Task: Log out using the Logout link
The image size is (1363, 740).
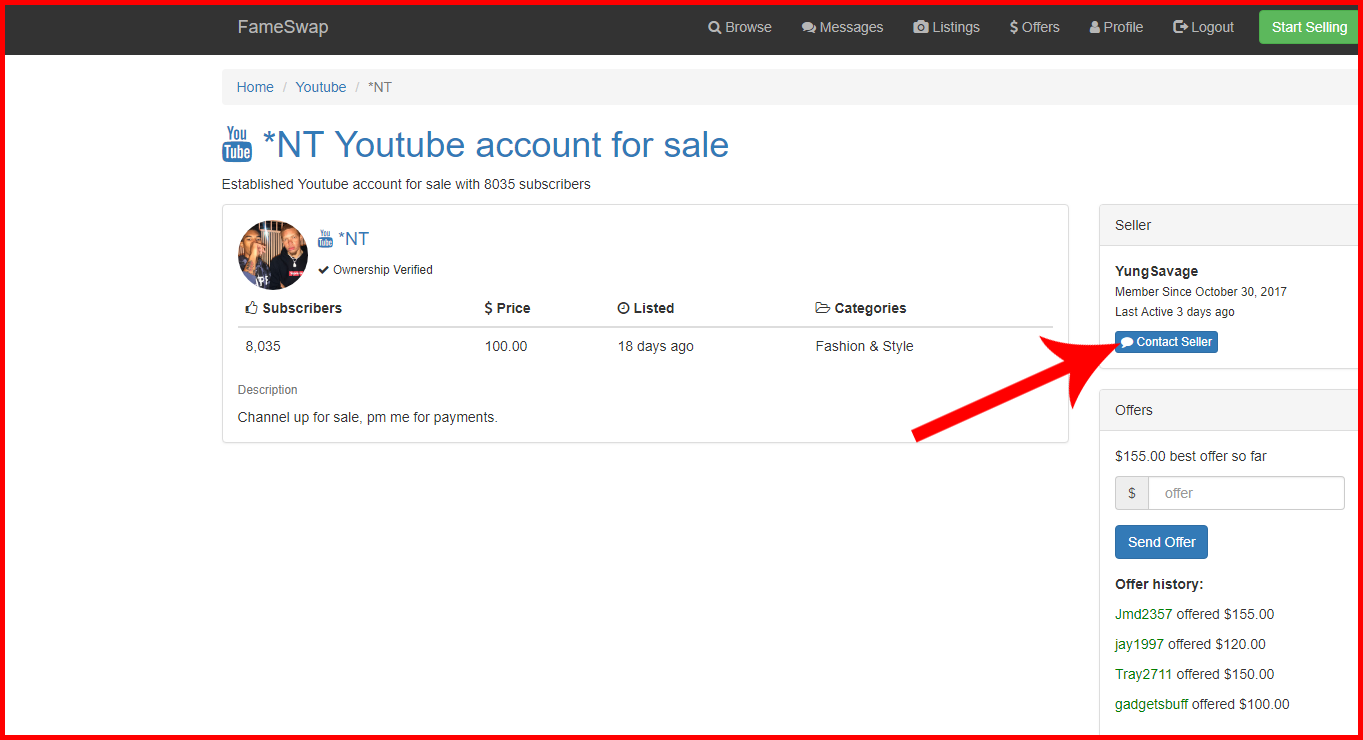Action: coord(1203,27)
